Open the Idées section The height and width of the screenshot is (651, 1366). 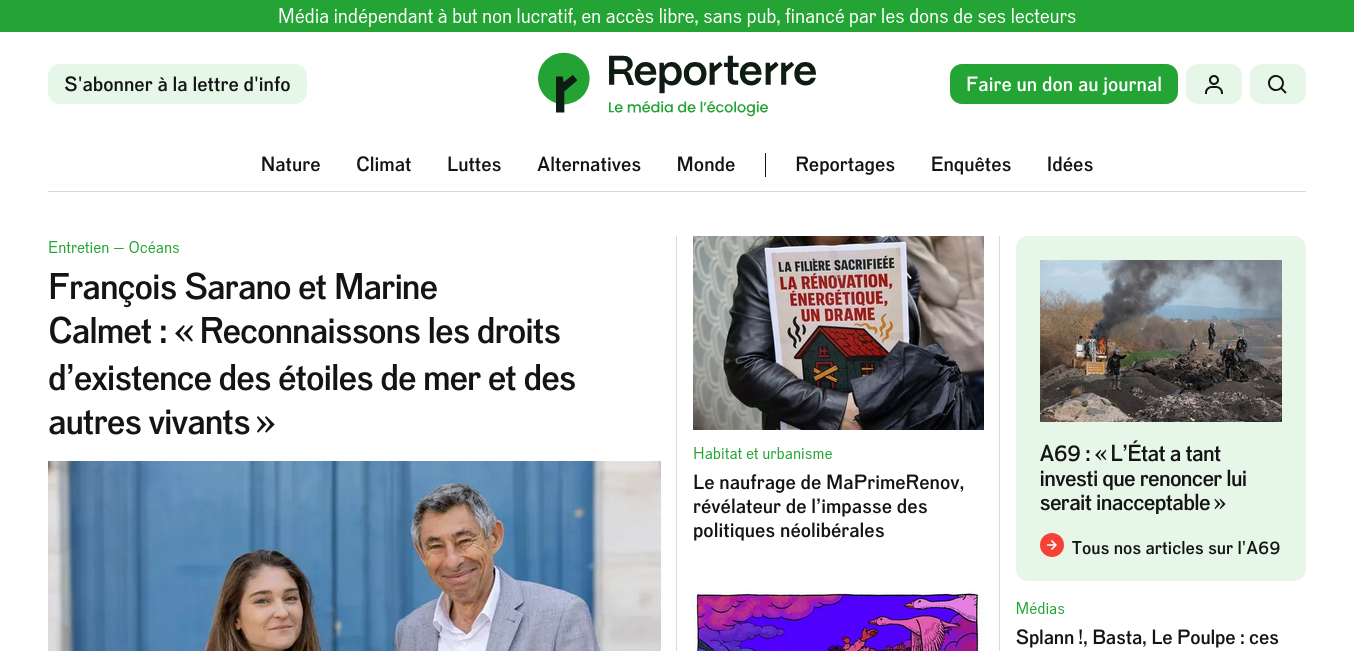tap(1070, 164)
